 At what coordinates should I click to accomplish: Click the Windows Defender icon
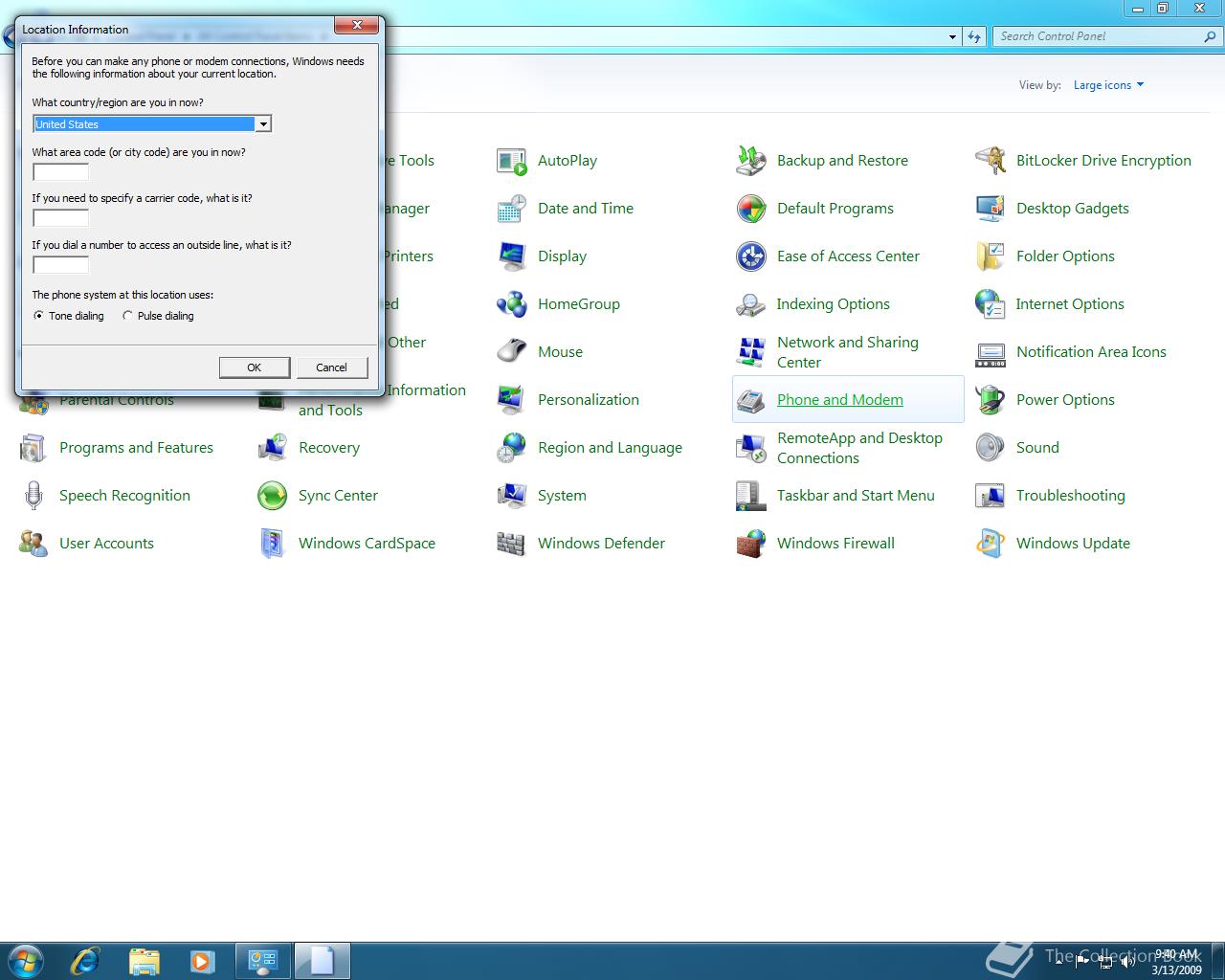[x=511, y=544]
